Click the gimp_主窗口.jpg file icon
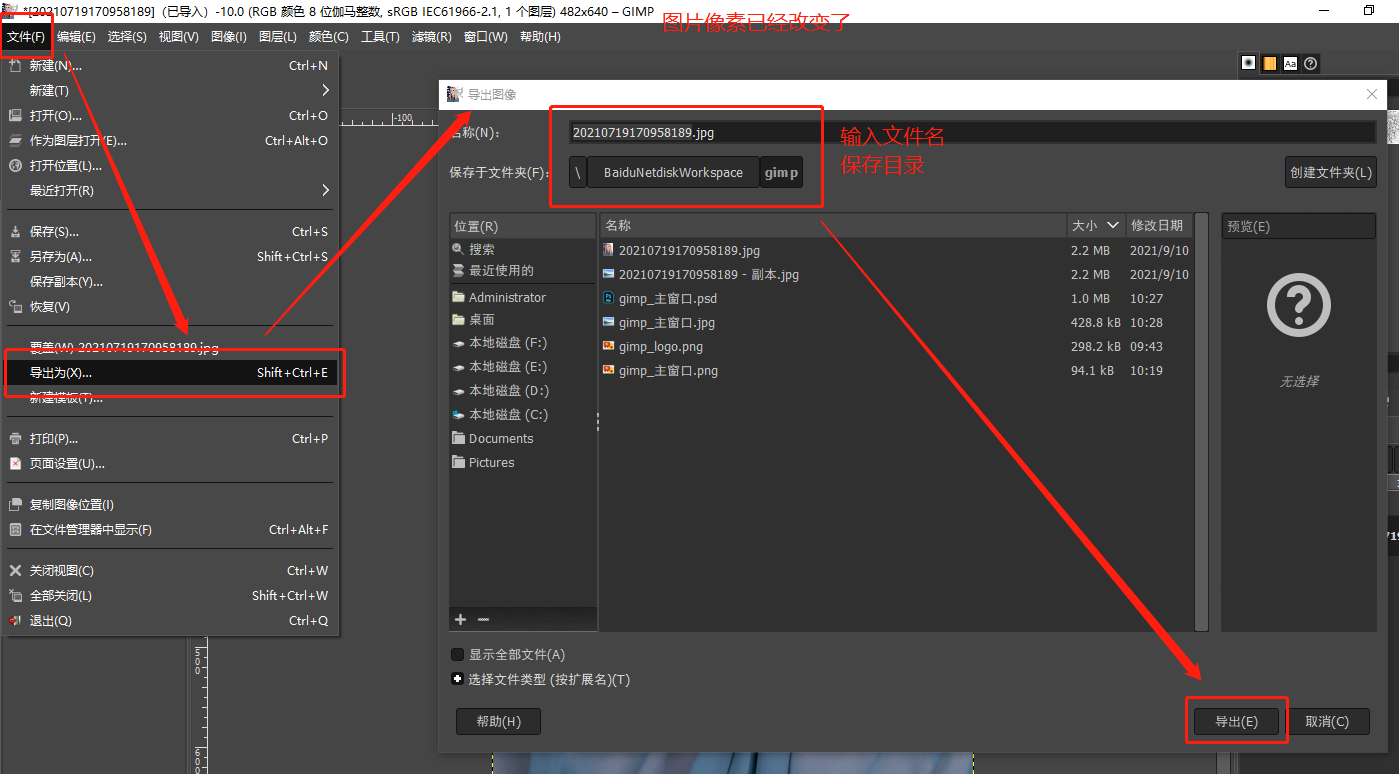Screen dimensions: 1399x774 (609, 323)
